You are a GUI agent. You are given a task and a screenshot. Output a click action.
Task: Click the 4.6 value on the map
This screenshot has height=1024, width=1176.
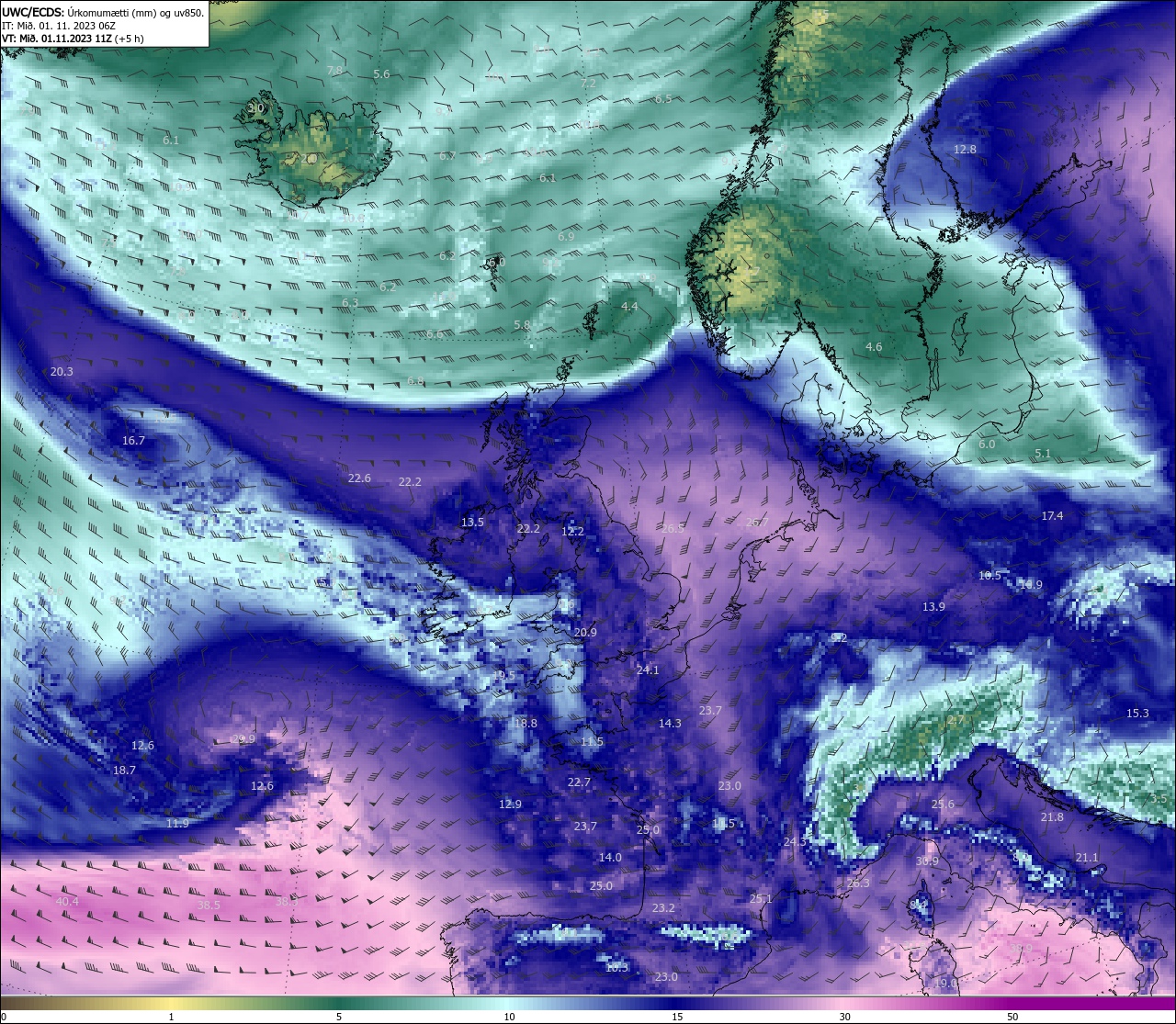click(874, 347)
